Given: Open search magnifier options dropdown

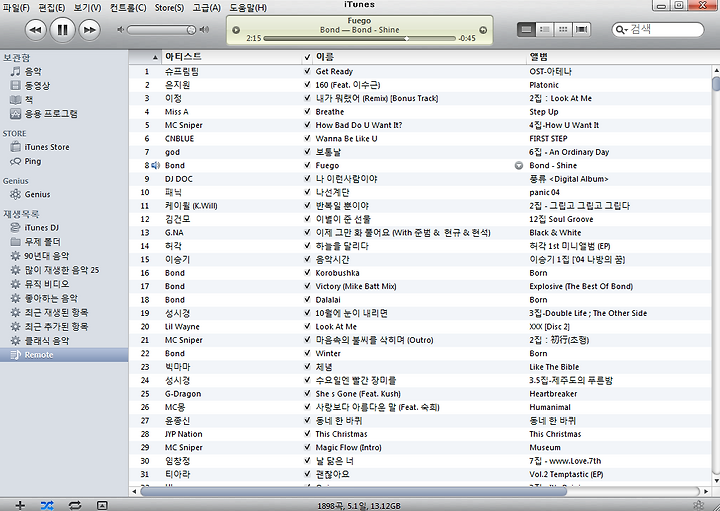Looking at the screenshot, I should click(x=621, y=30).
